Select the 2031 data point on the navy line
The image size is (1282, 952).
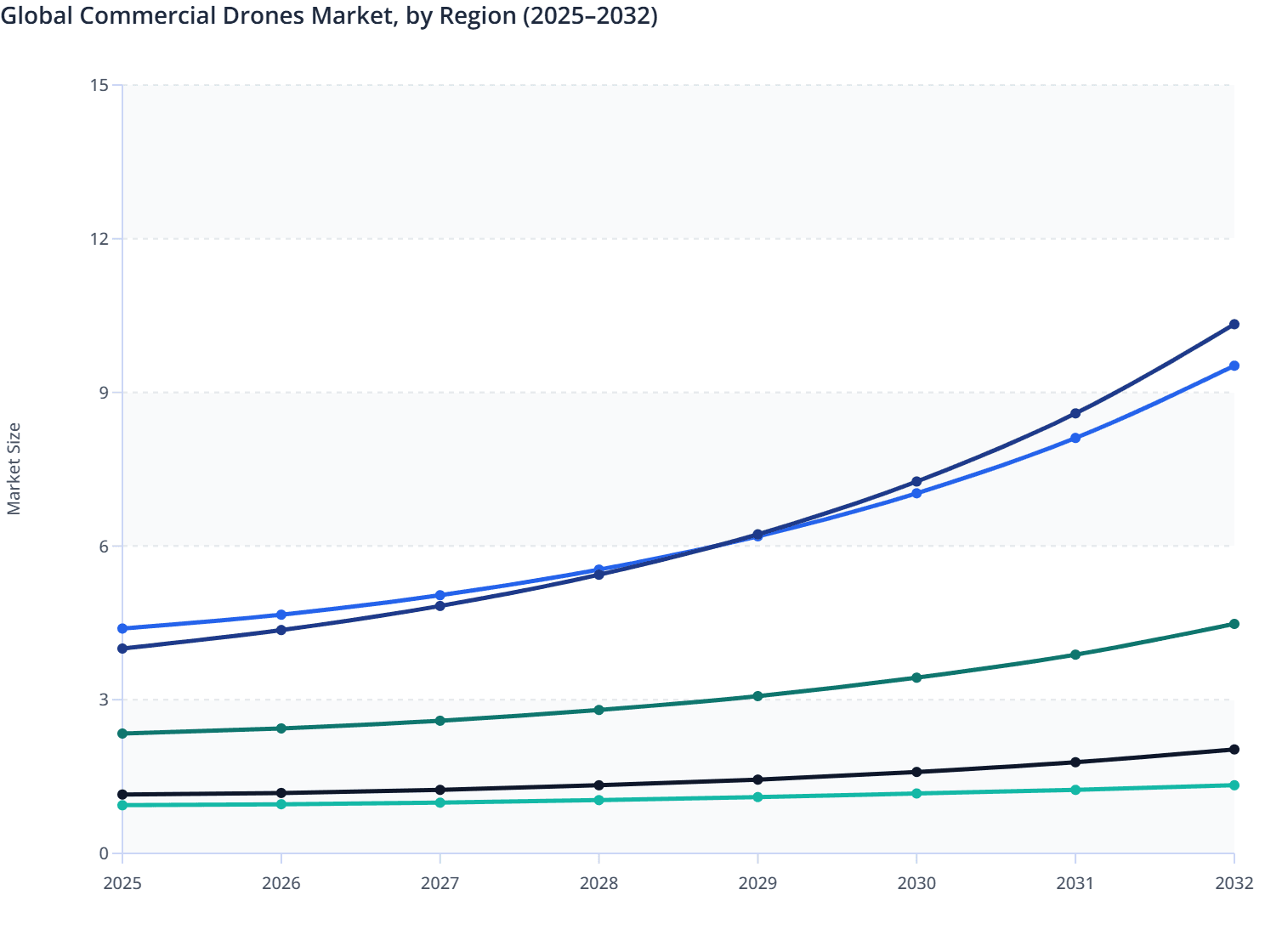1075,412
